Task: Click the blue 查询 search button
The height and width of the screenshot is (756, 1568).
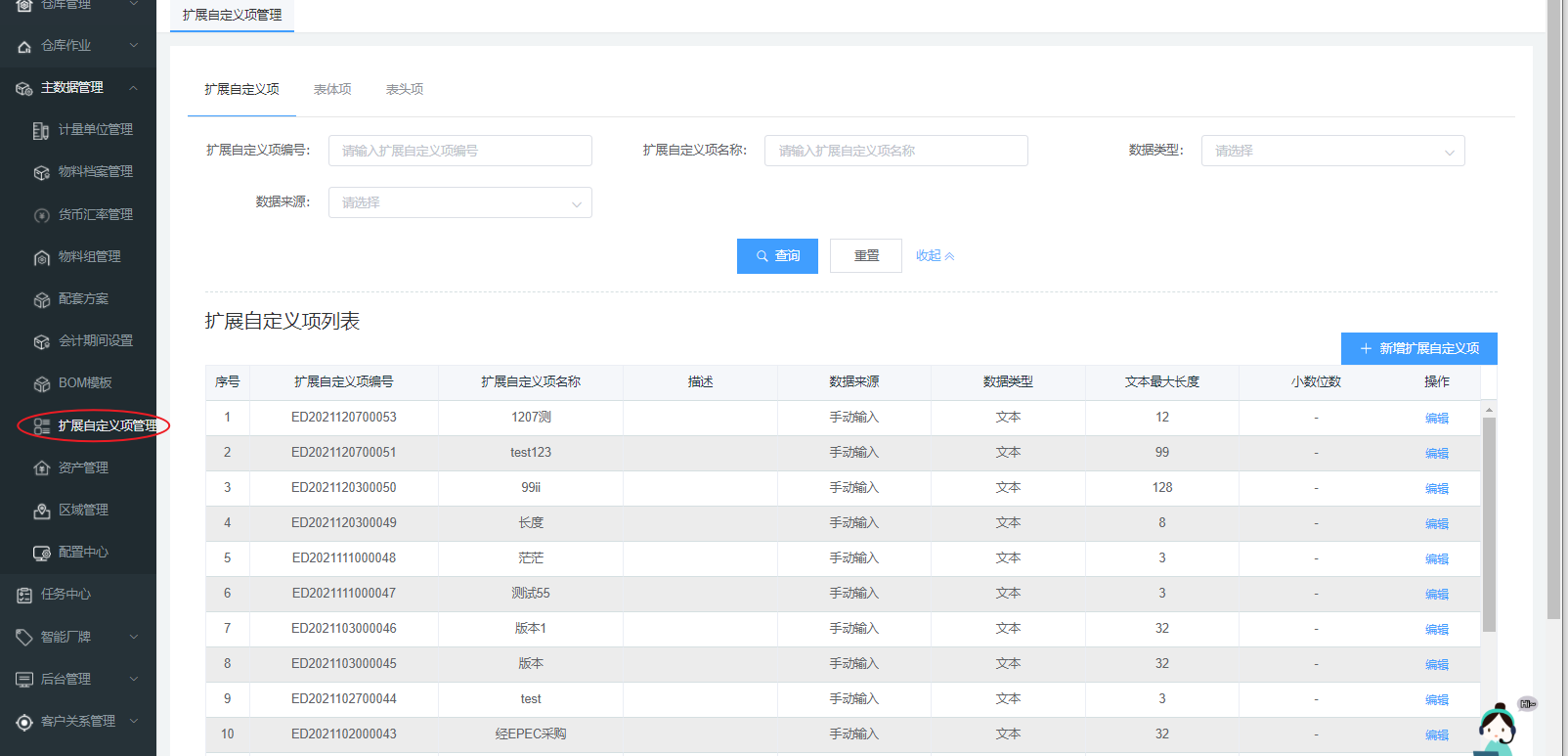Action: coord(777,256)
